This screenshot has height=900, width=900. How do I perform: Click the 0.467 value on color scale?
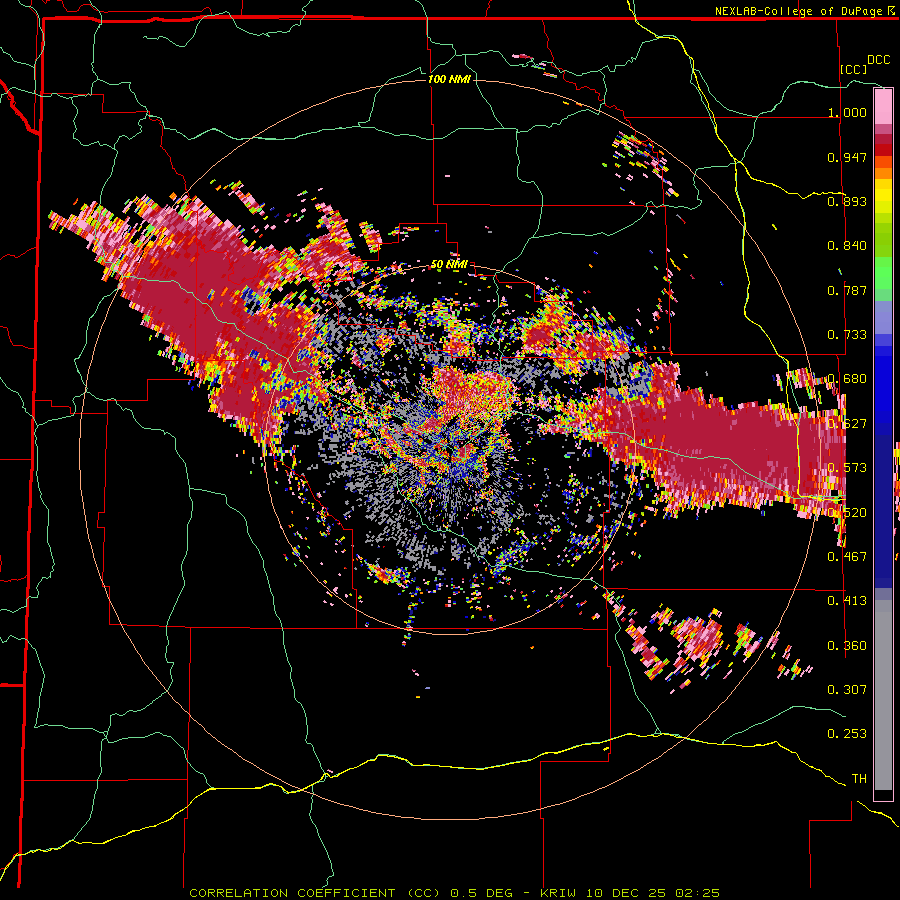pos(847,556)
